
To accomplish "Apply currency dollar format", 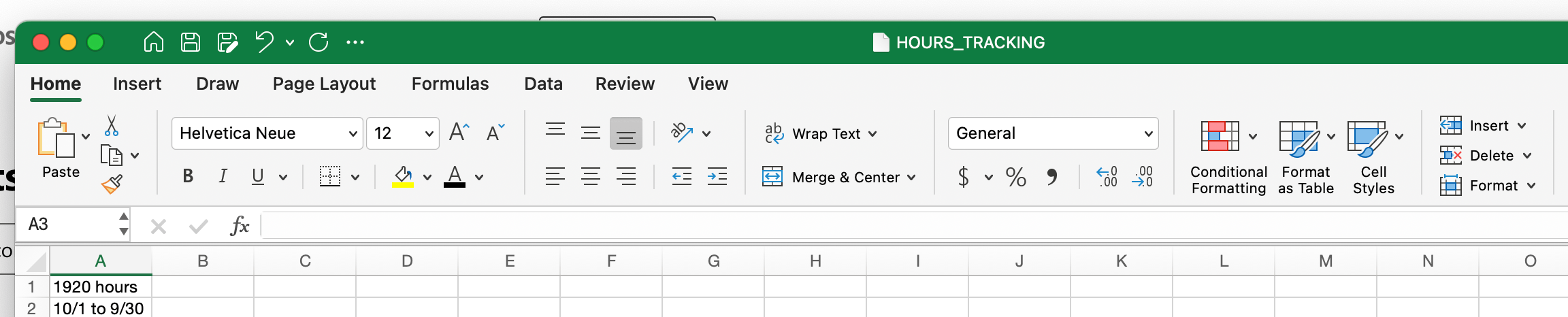I will [963, 177].
